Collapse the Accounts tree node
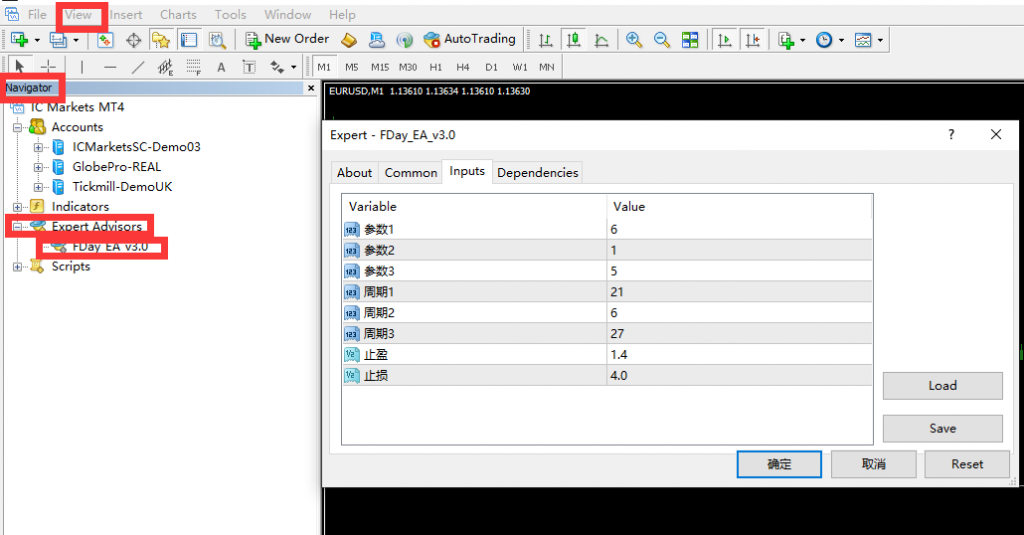Image resolution: width=1024 pixels, height=535 pixels. point(18,127)
